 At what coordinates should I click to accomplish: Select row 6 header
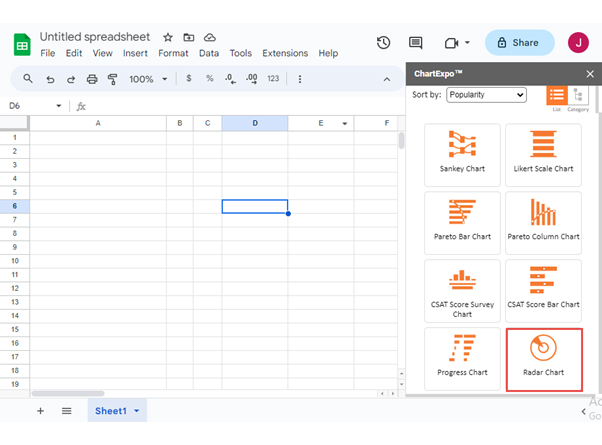coord(15,206)
